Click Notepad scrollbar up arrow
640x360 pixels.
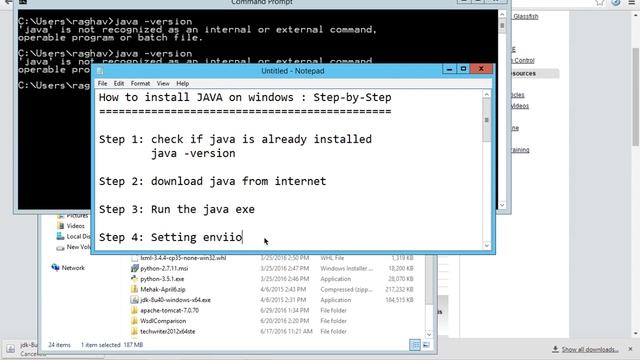(x=487, y=94)
